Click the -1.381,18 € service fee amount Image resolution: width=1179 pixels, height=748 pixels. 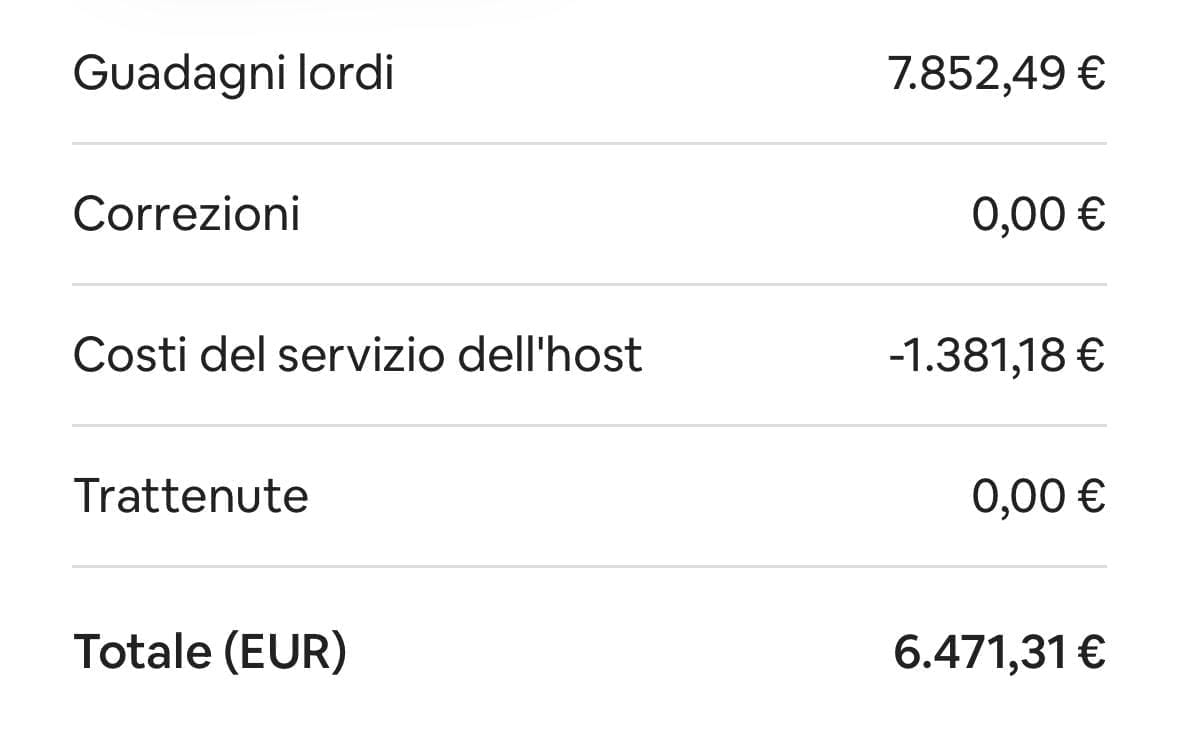[996, 356]
